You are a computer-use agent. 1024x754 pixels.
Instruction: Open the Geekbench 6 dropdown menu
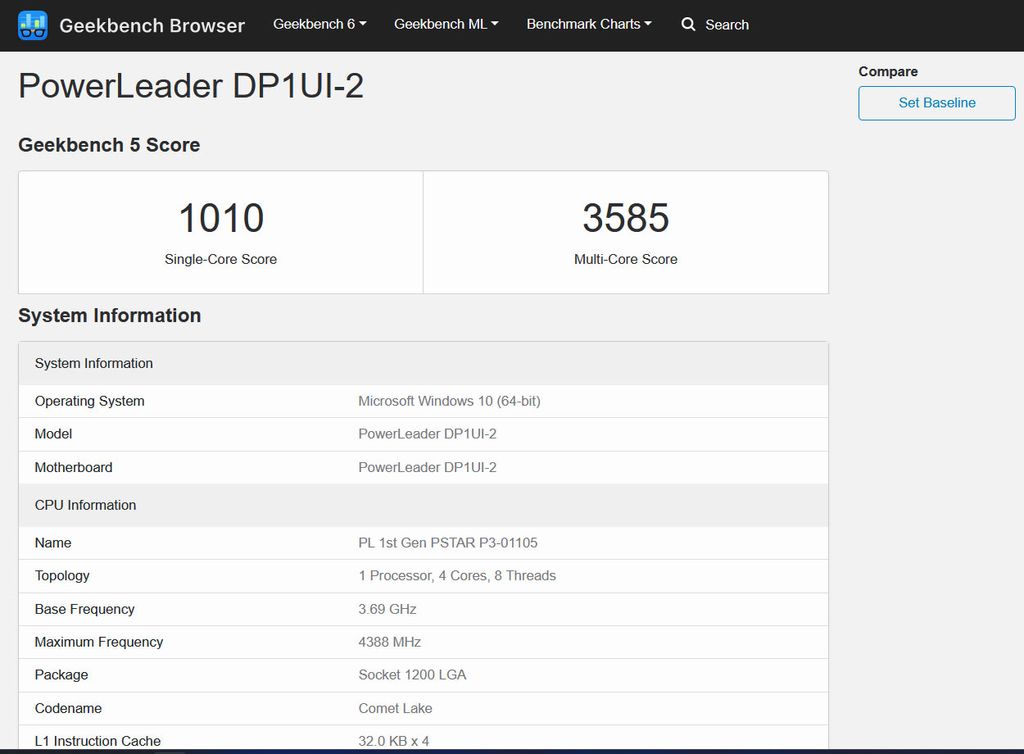[x=319, y=24]
